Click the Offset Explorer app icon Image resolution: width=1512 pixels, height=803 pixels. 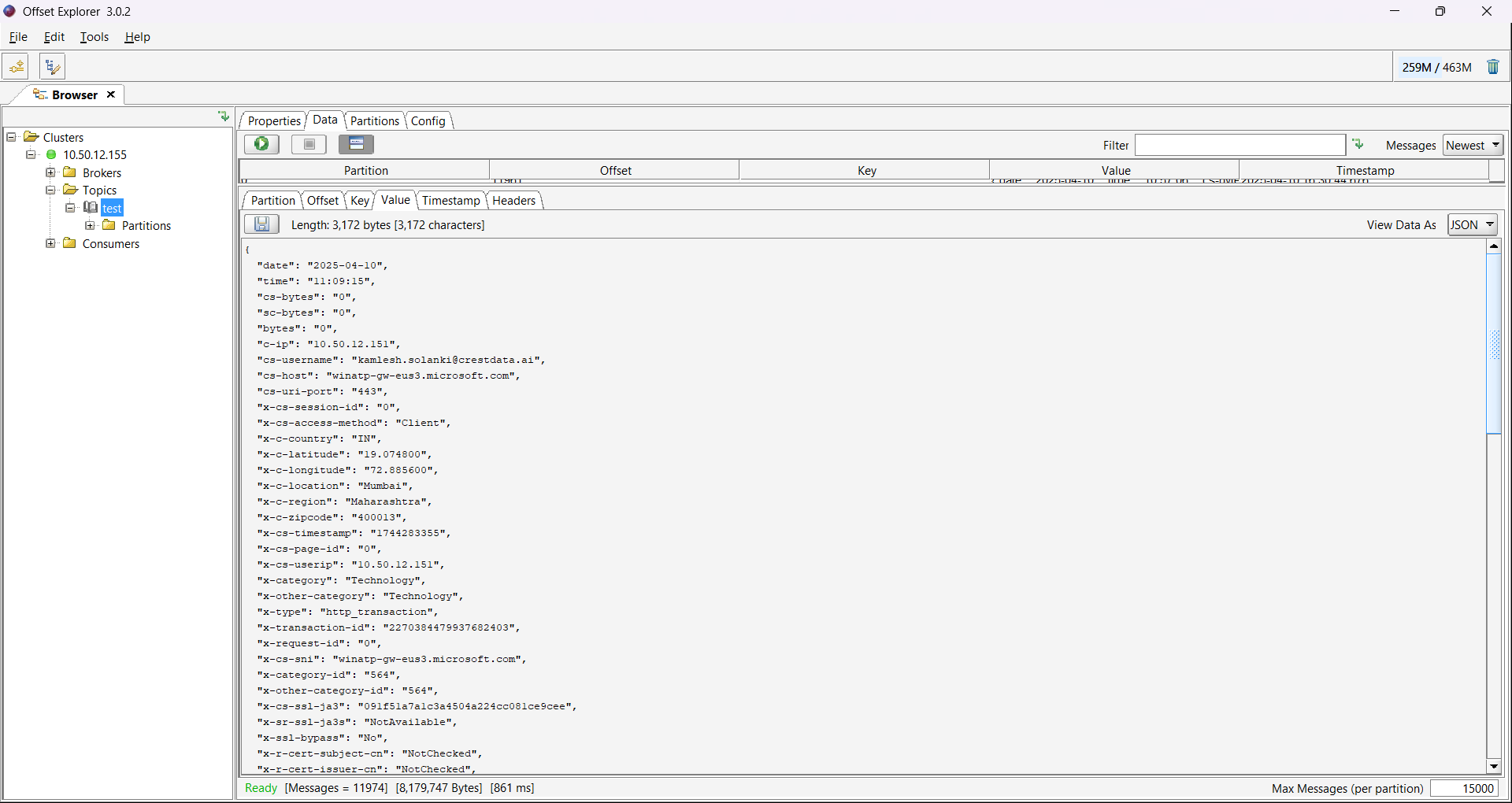coord(10,11)
